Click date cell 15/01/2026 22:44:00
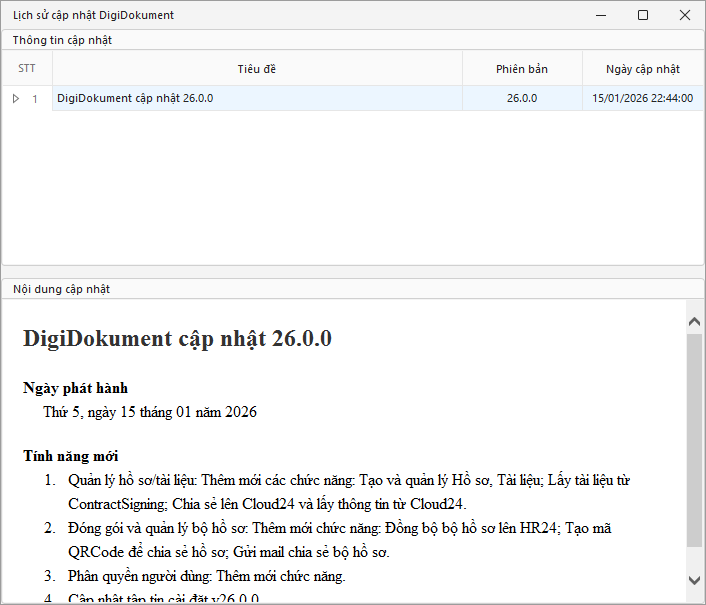This screenshot has height=605, width=706. click(643, 98)
